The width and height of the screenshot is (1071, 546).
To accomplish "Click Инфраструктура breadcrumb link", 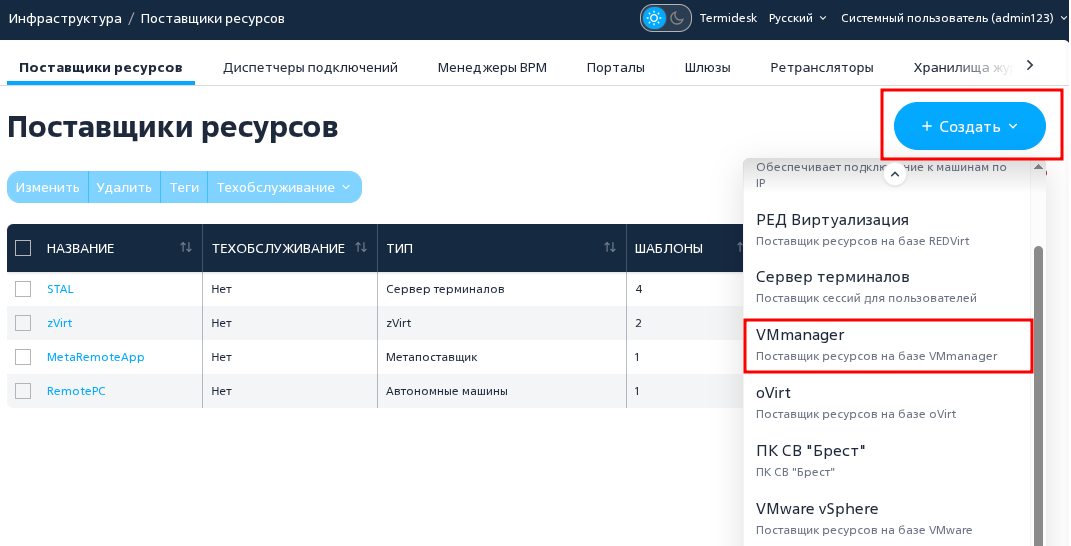I will coord(65,18).
